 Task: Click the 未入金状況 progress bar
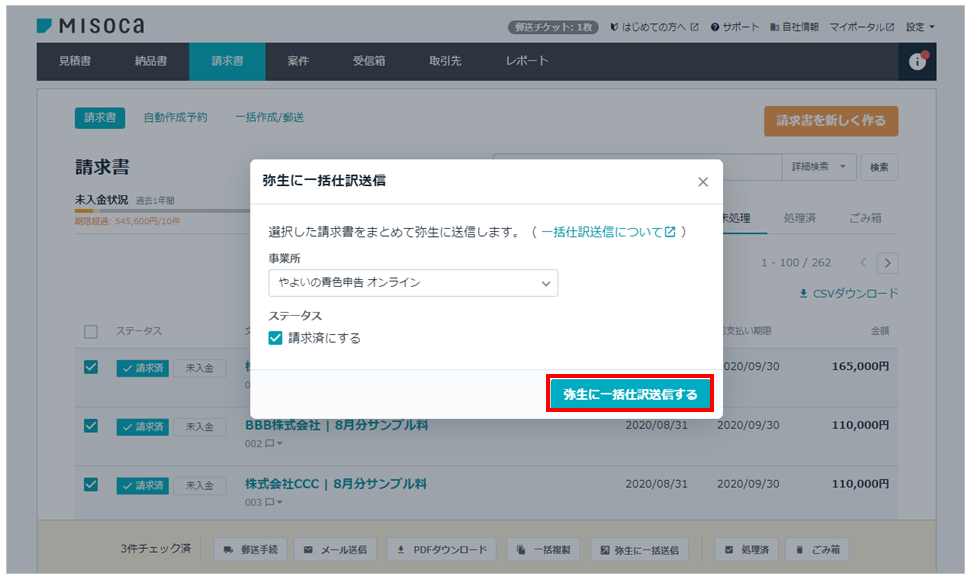162,211
